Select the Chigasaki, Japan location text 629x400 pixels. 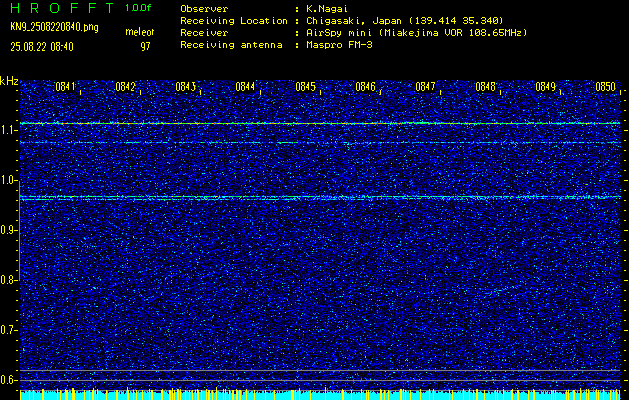[x=405, y=21]
